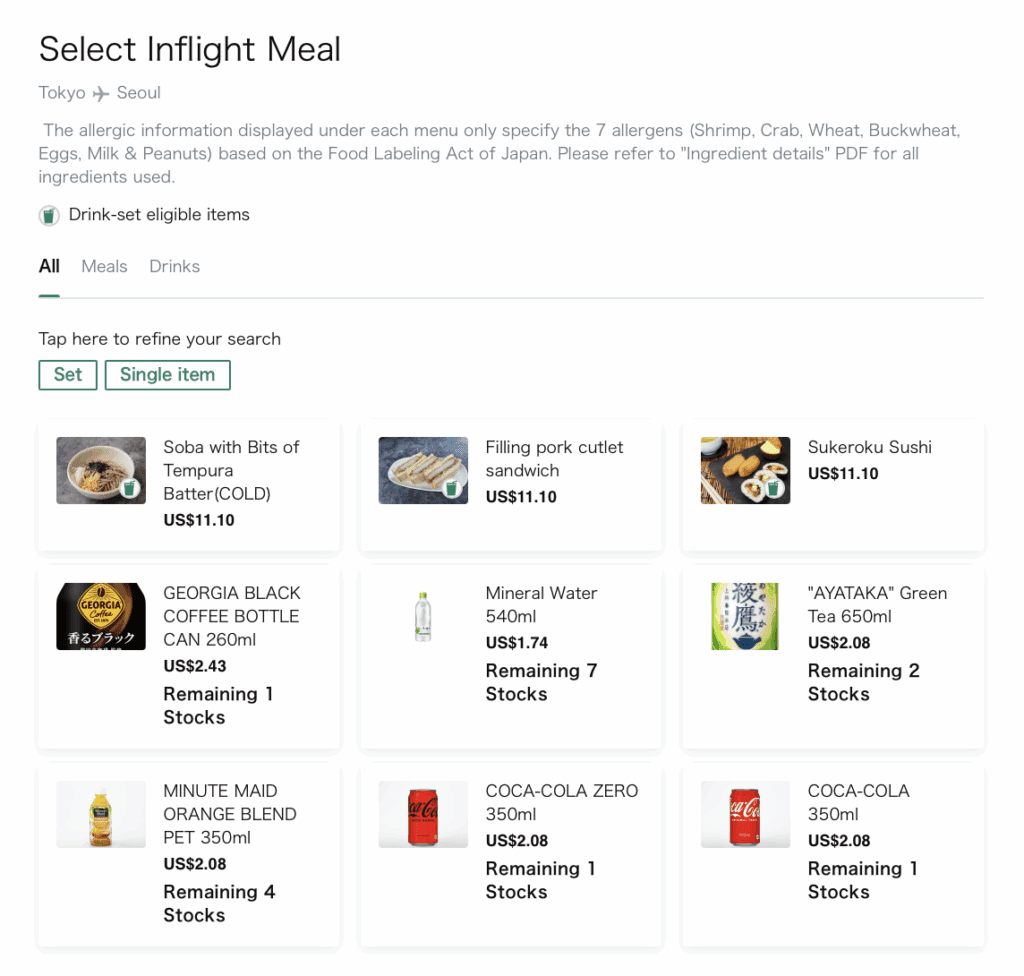This screenshot has height=976, width=1024.
Task: Select Soba with Bits of Tempura Batter
Action: click(x=231, y=470)
